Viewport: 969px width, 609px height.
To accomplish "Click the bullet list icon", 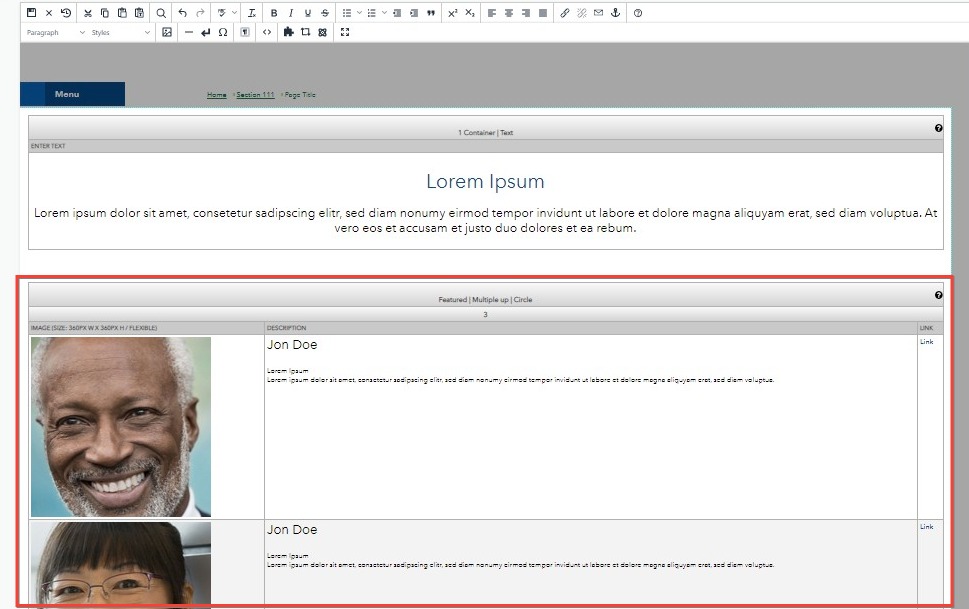I will click(347, 12).
